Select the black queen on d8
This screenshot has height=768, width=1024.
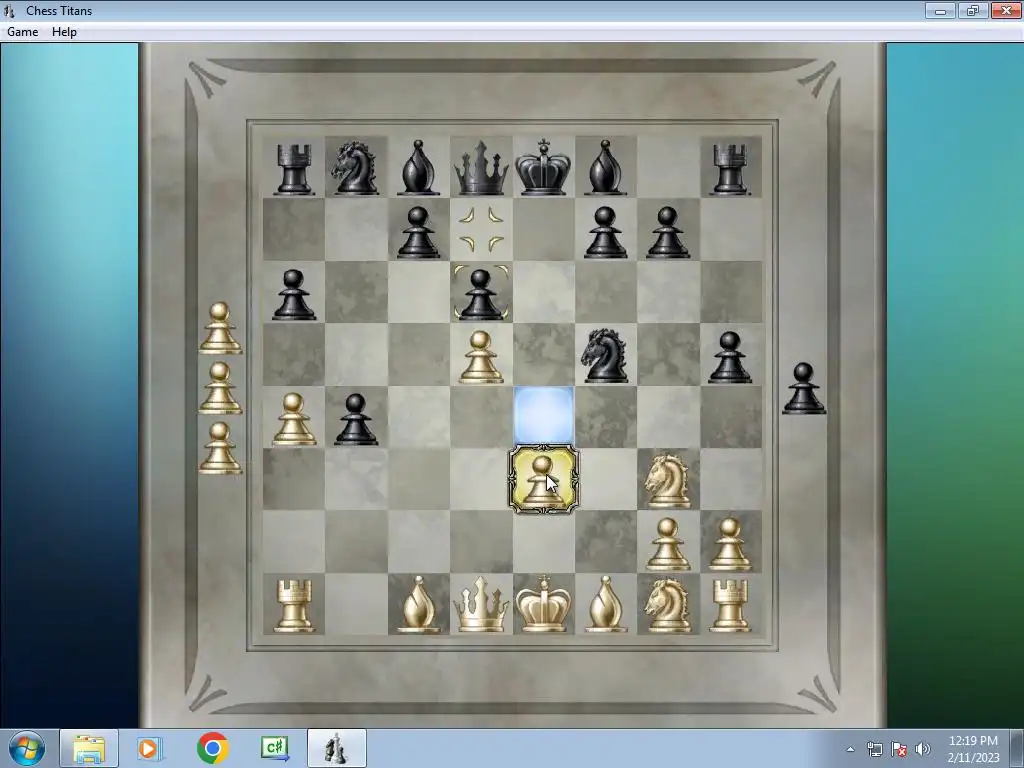pyautogui.click(x=481, y=170)
